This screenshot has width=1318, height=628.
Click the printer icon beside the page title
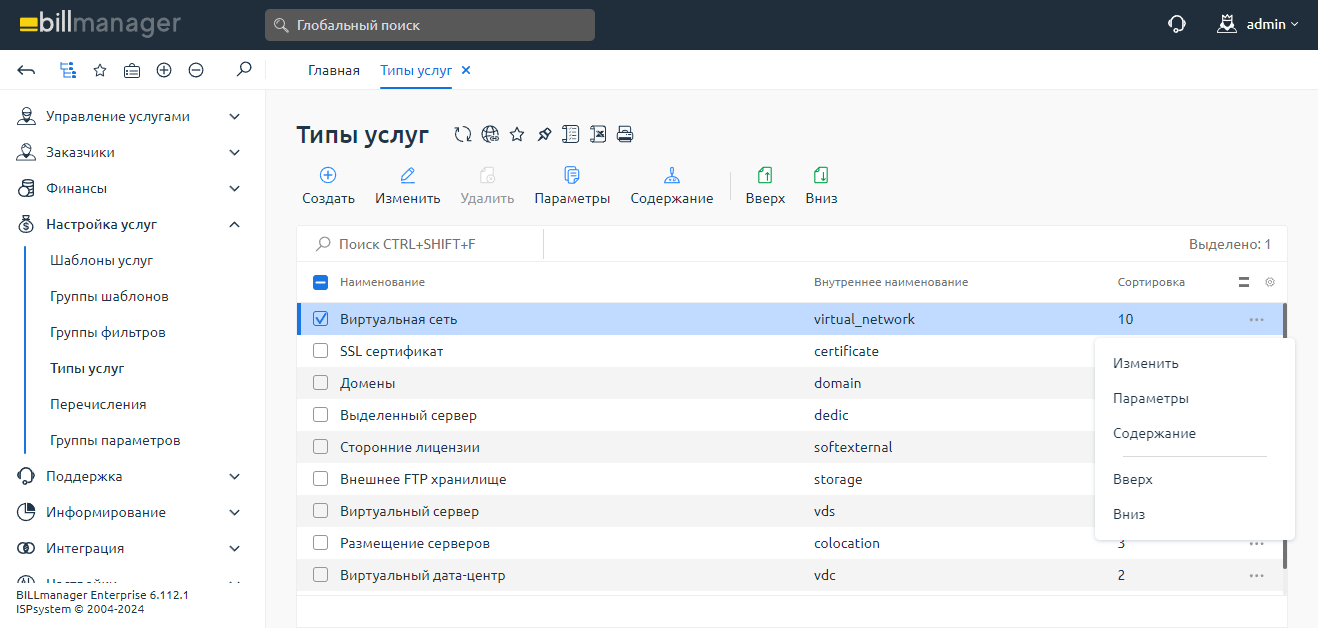[x=625, y=135]
